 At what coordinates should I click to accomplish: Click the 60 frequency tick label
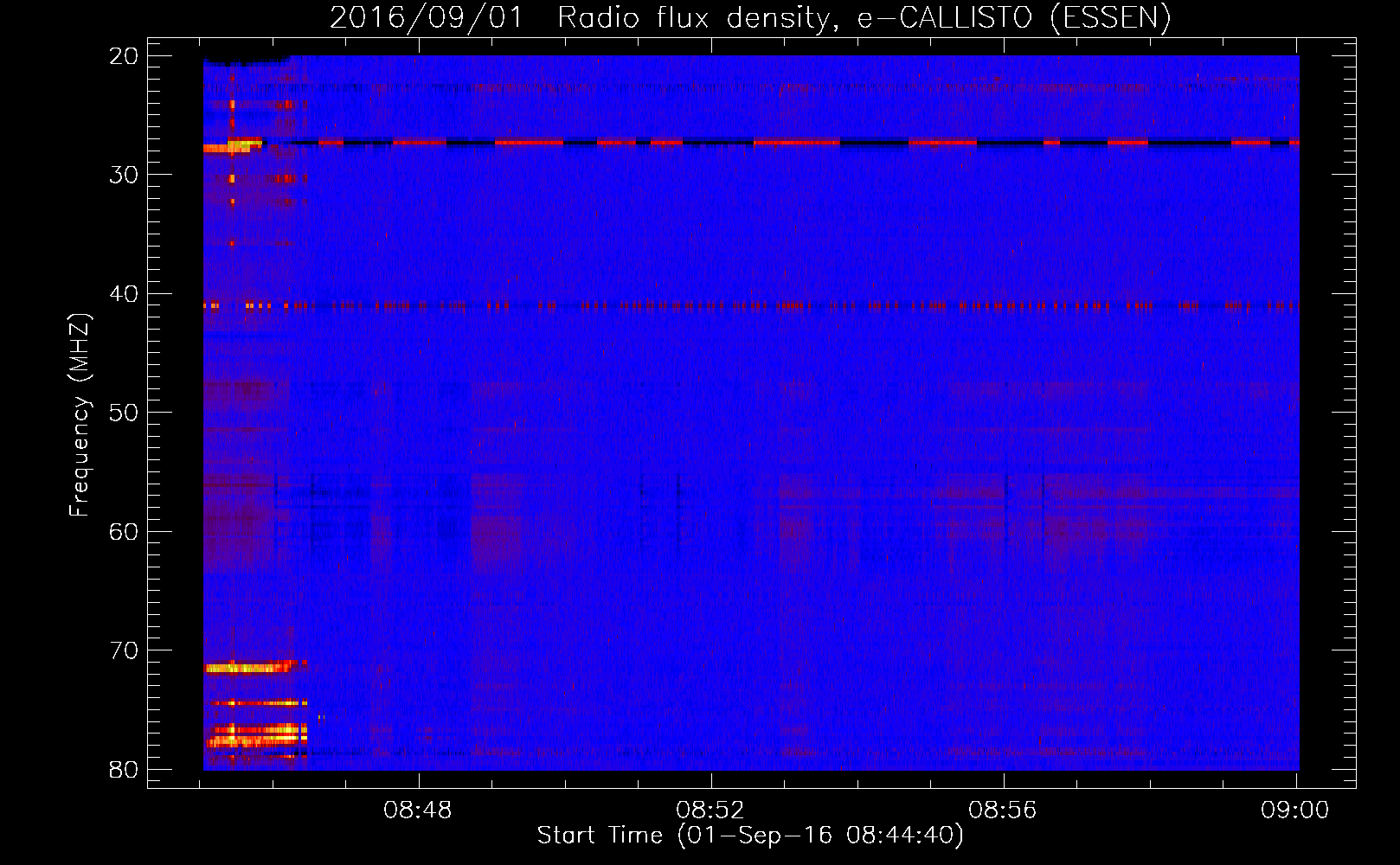click(125, 531)
